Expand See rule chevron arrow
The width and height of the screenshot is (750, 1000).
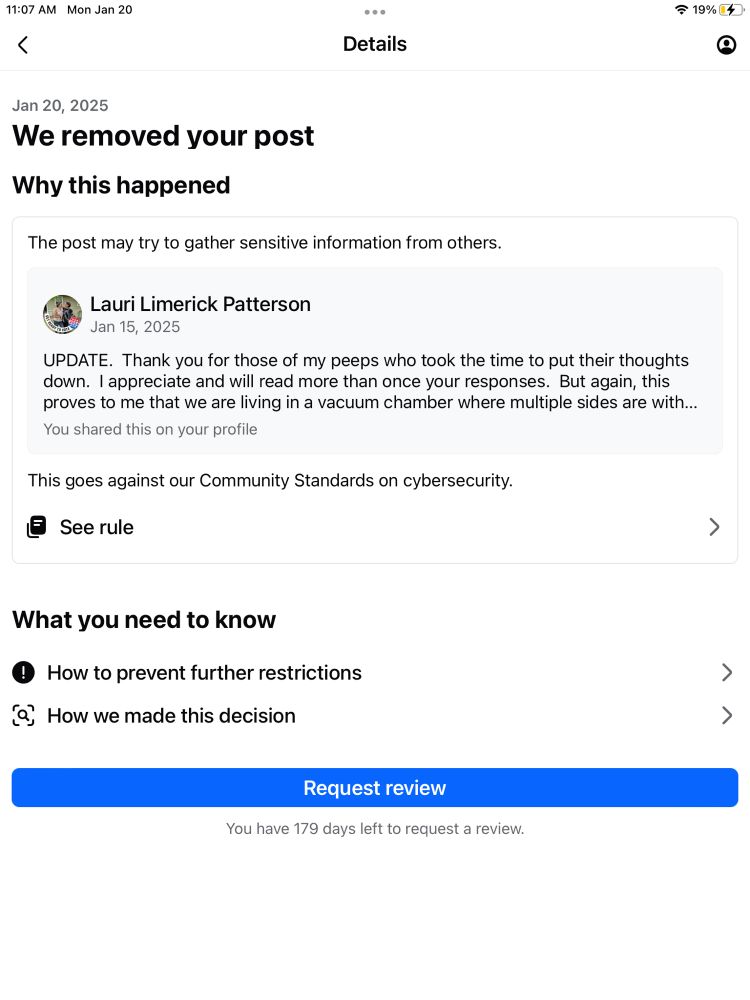[x=714, y=527]
